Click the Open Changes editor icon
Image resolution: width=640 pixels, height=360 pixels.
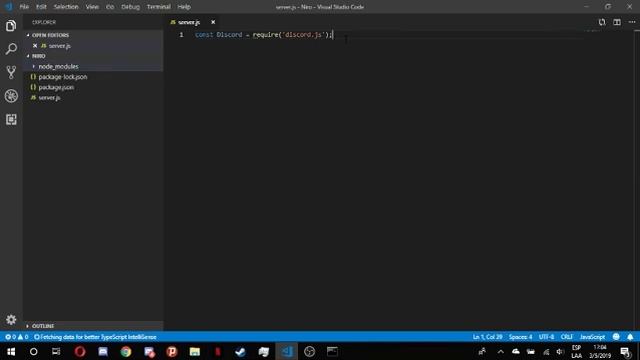602,22
